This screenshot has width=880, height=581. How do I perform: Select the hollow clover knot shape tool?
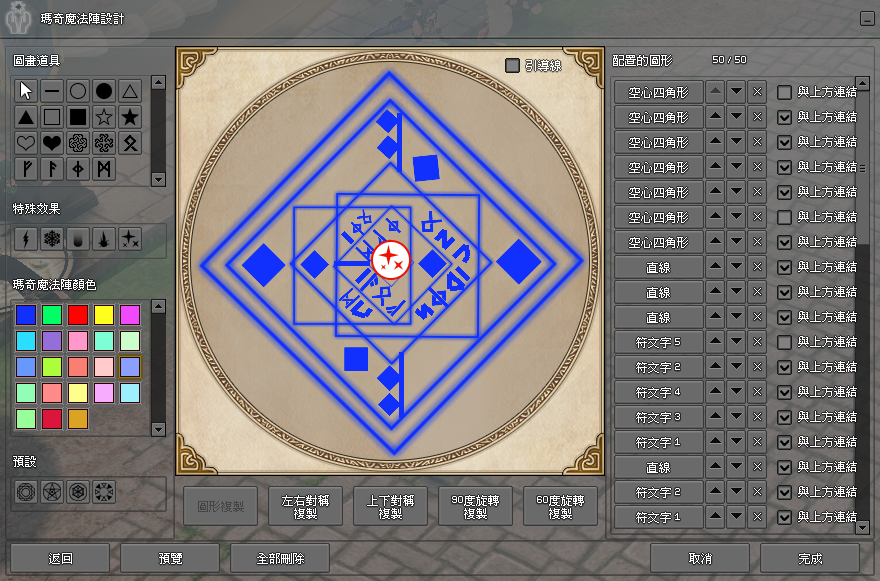[x=78, y=143]
